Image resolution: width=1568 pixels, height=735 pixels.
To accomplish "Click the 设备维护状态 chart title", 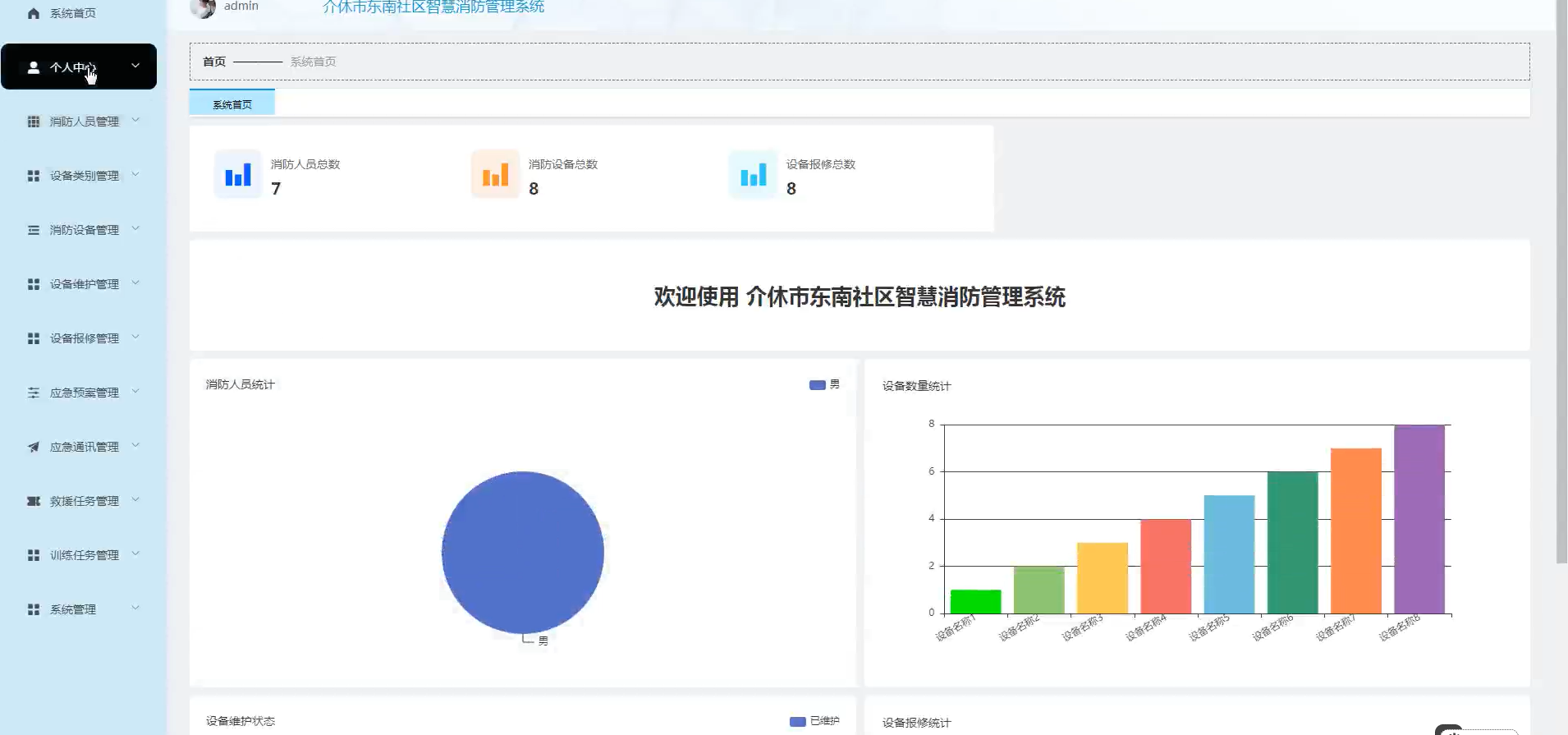I will click(x=241, y=721).
